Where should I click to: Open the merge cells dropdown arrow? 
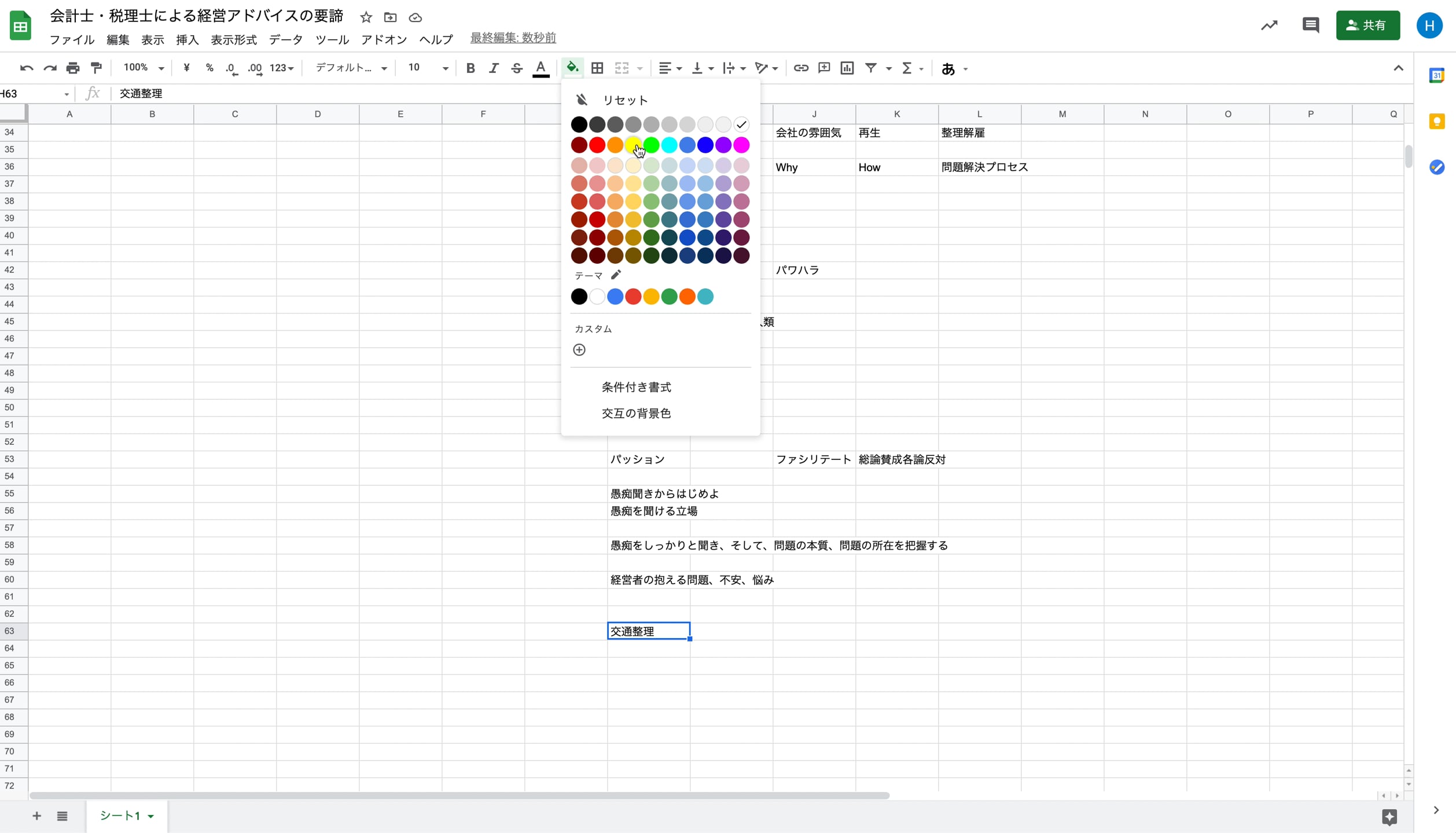[639, 68]
